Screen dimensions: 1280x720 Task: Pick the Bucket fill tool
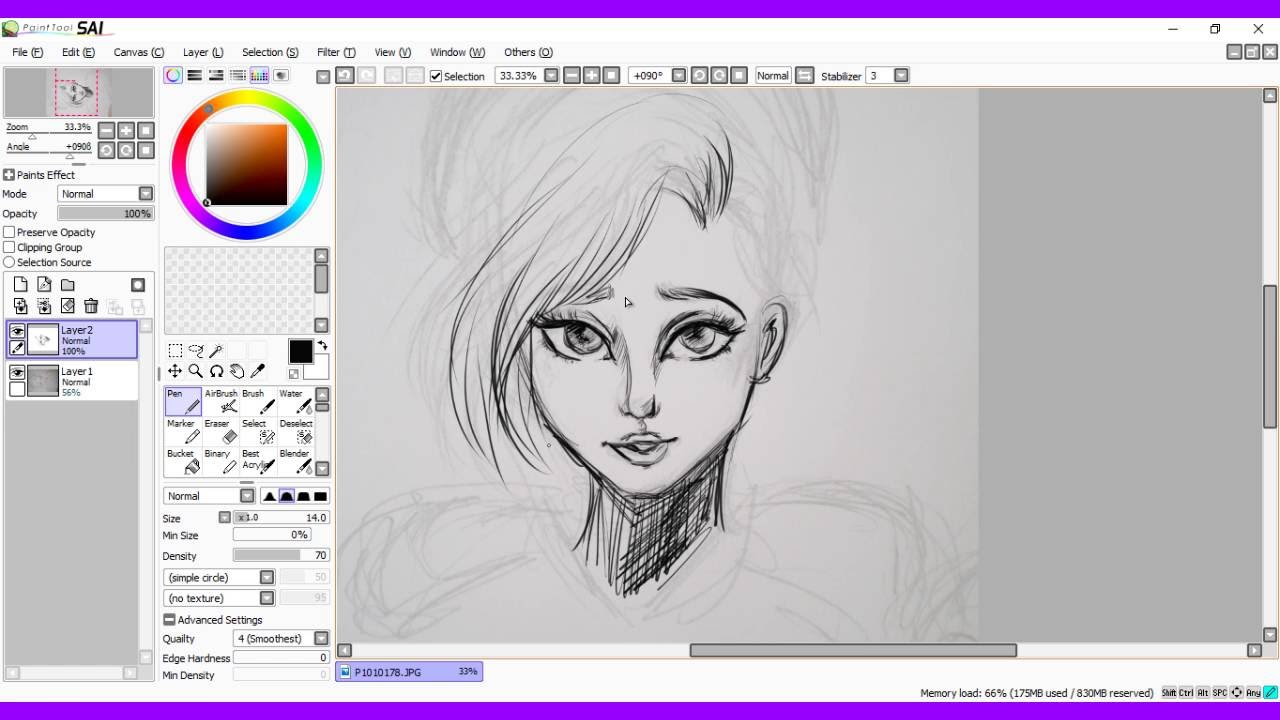tap(182, 461)
